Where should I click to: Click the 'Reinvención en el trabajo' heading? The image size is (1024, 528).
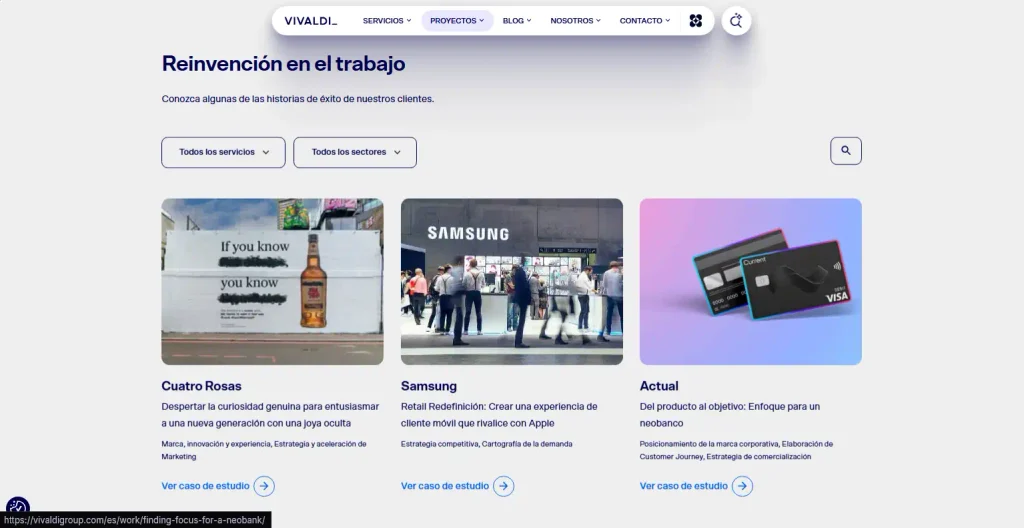(283, 64)
